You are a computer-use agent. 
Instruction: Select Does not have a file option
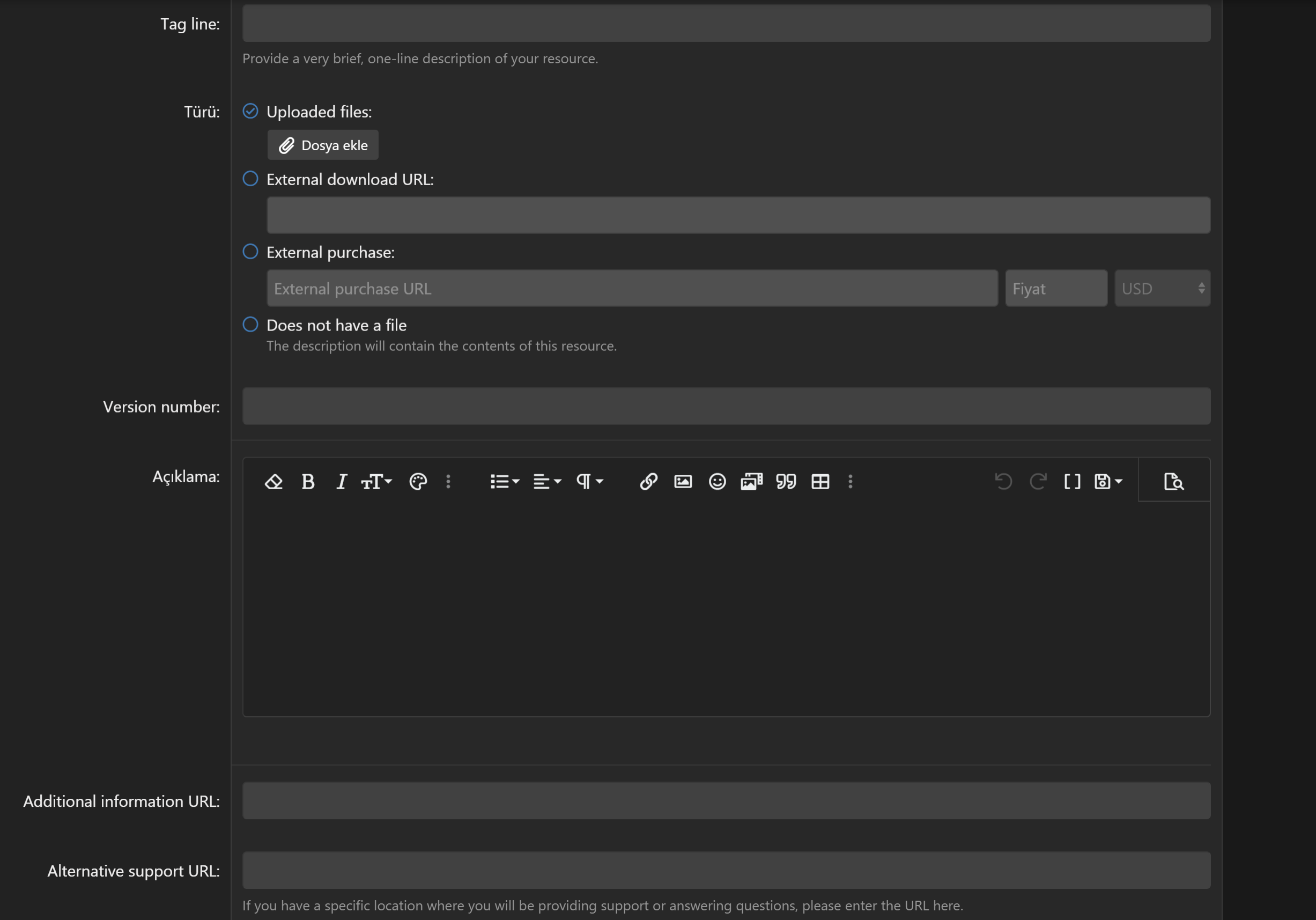[250, 325]
